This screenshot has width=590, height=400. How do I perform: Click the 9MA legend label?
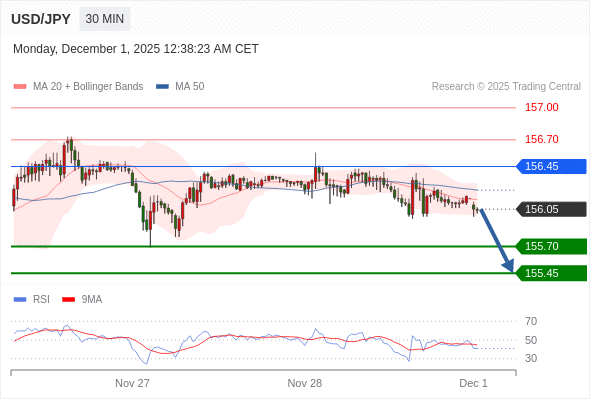92,300
